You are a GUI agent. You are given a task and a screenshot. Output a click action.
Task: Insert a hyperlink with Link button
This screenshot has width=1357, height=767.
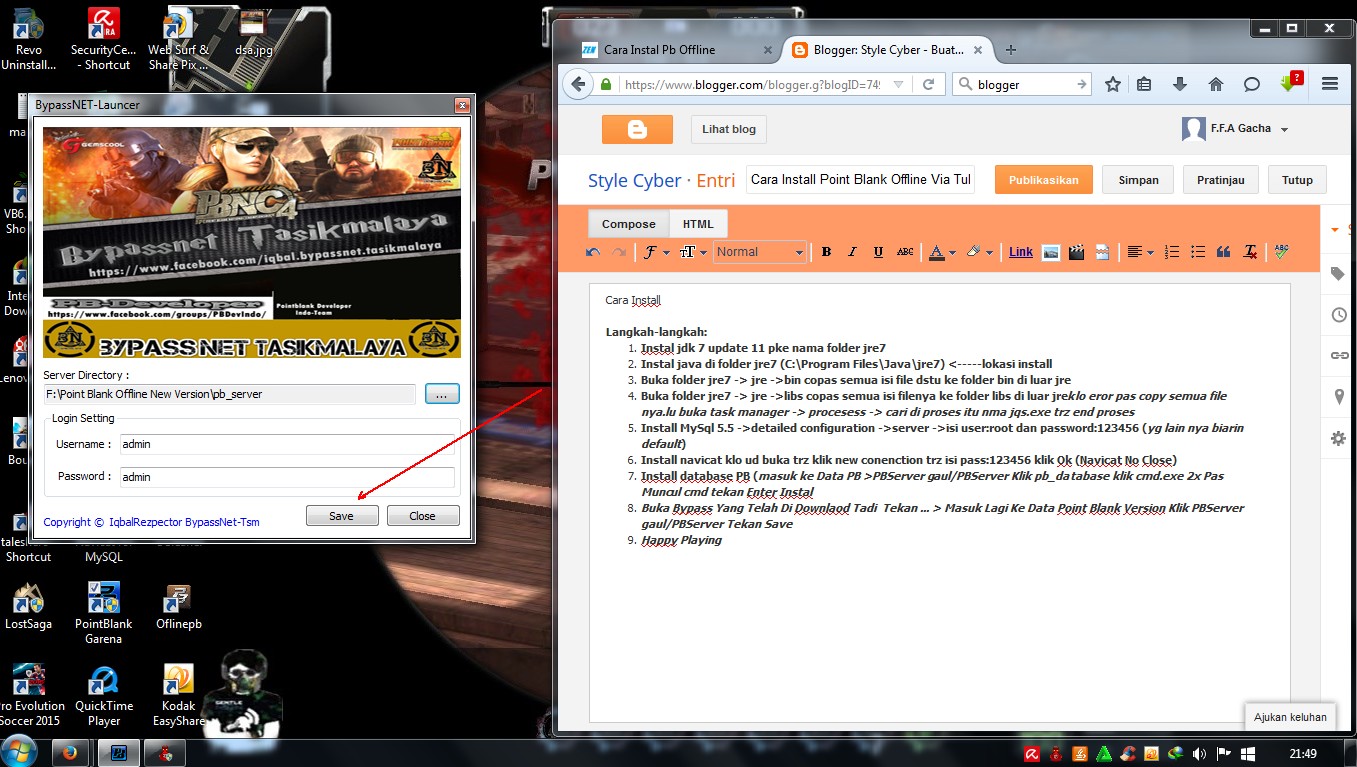[1021, 252]
